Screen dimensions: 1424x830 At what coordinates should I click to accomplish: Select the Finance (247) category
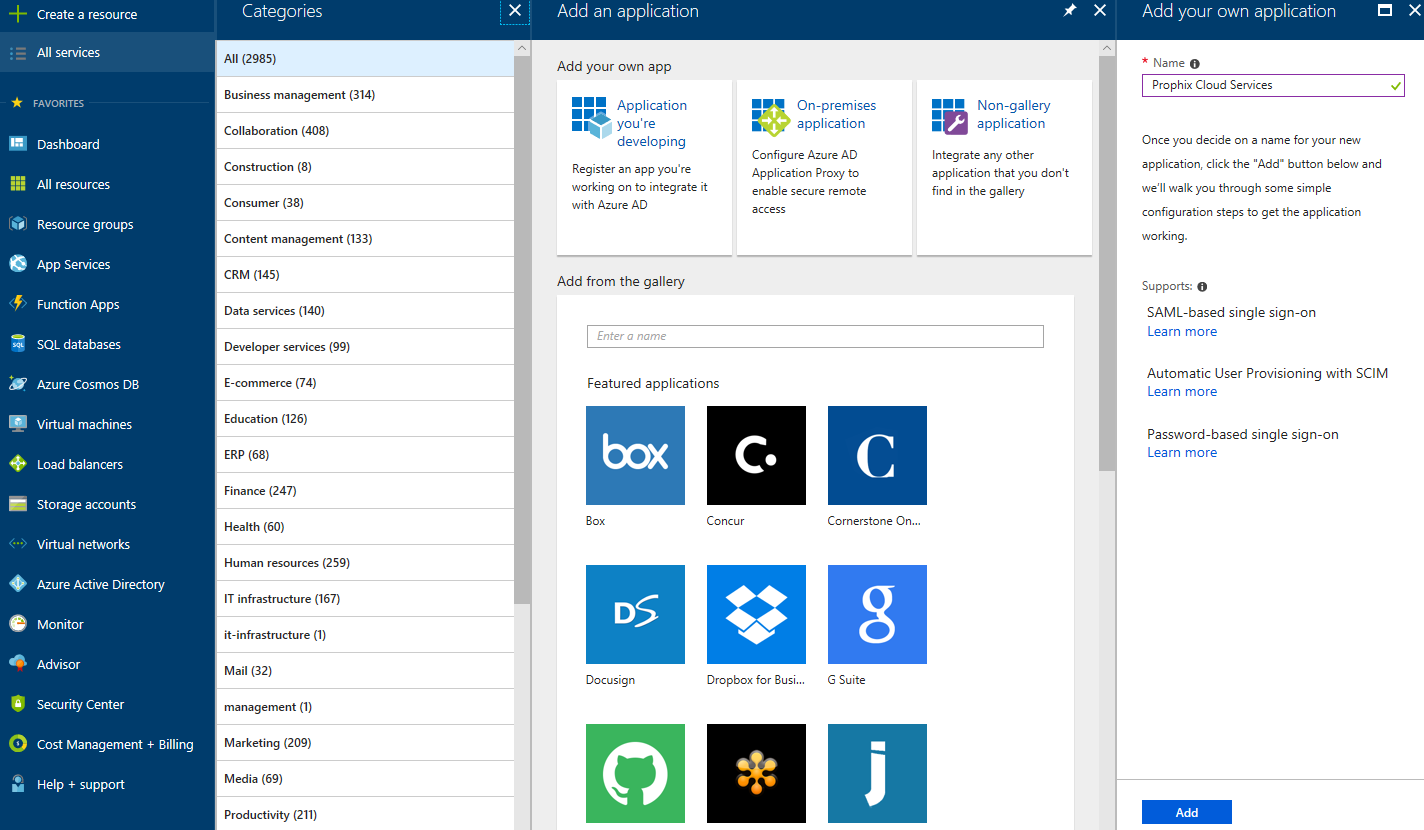pos(365,491)
